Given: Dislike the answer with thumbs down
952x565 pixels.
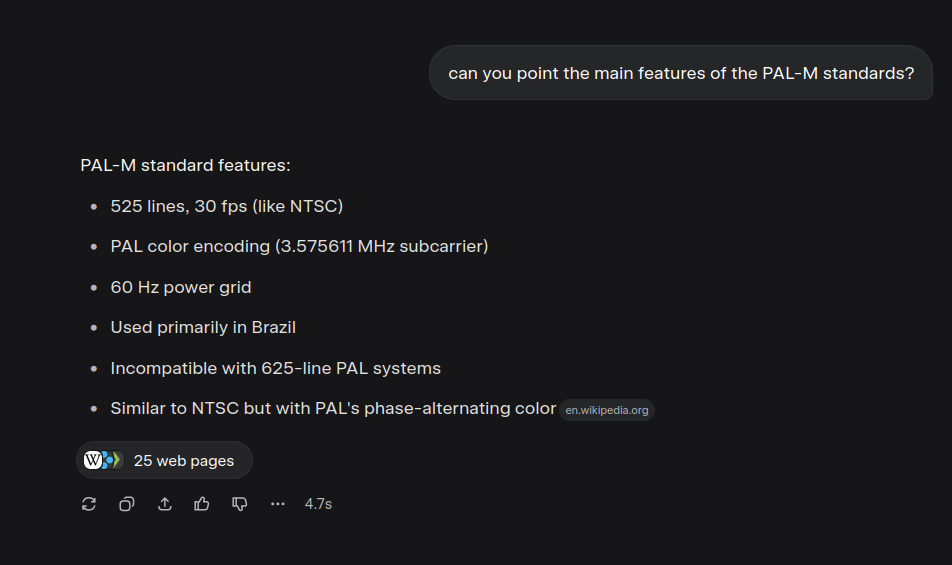Looking at the screenshot, I should [239, 504].
